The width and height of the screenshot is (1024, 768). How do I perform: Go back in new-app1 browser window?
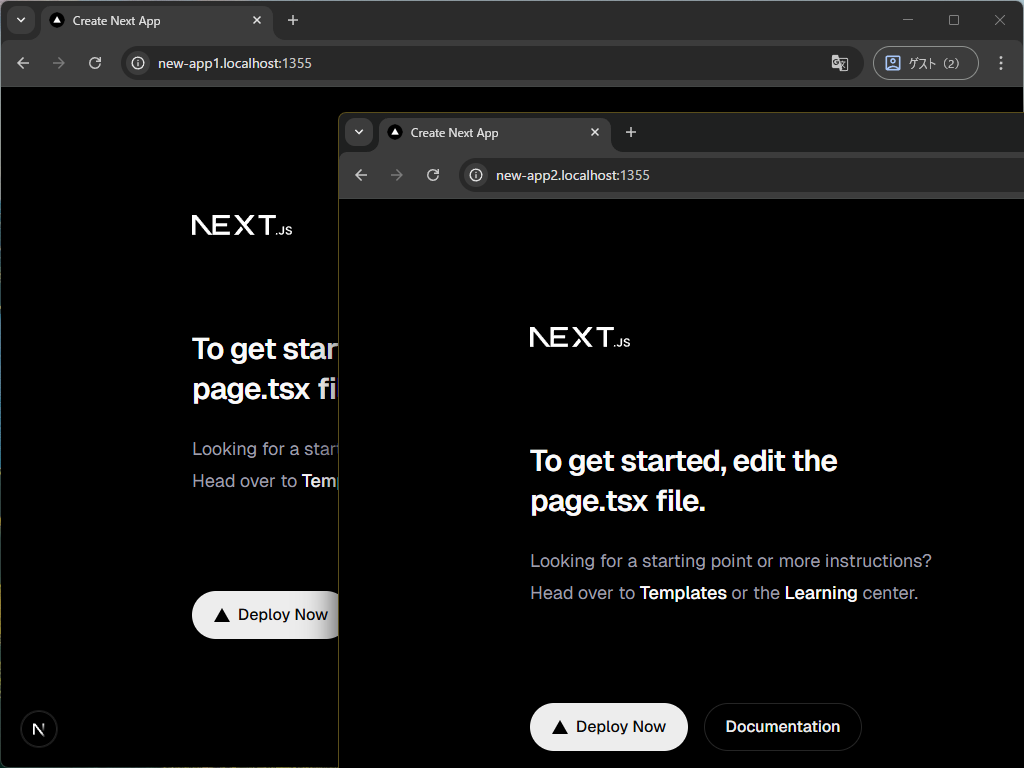point(24,63)
